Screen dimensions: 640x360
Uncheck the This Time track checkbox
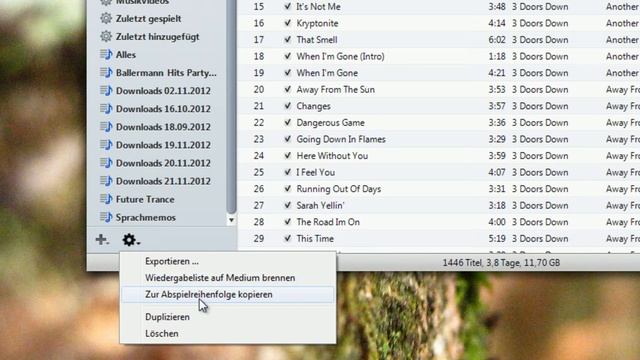(288, 238)
